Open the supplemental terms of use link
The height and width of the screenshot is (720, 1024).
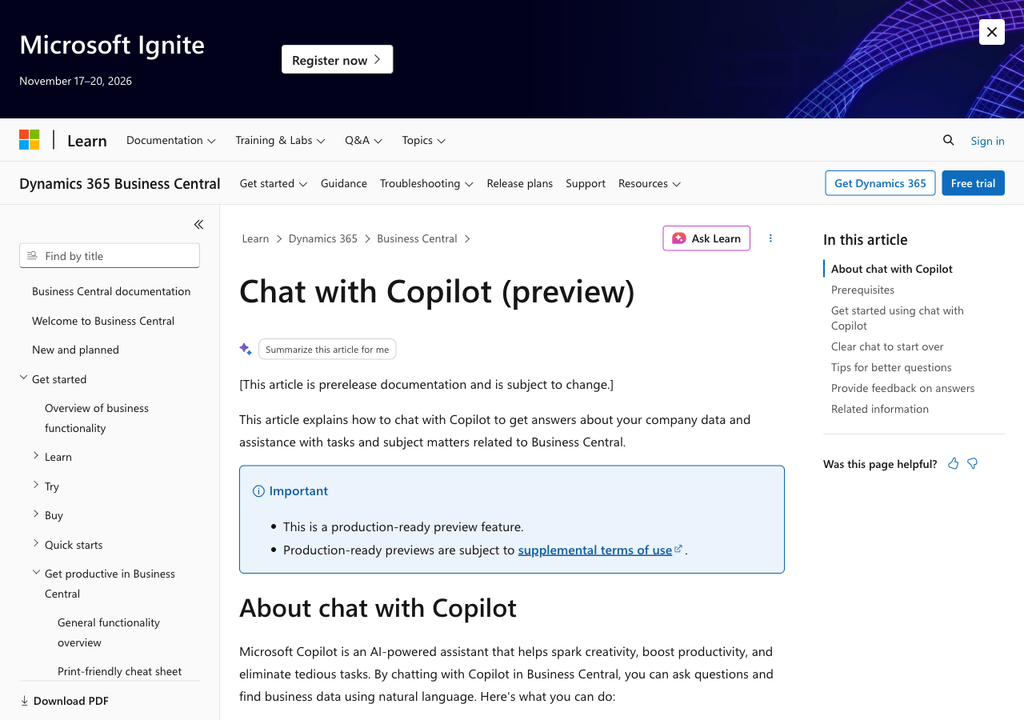coord(595,550)
